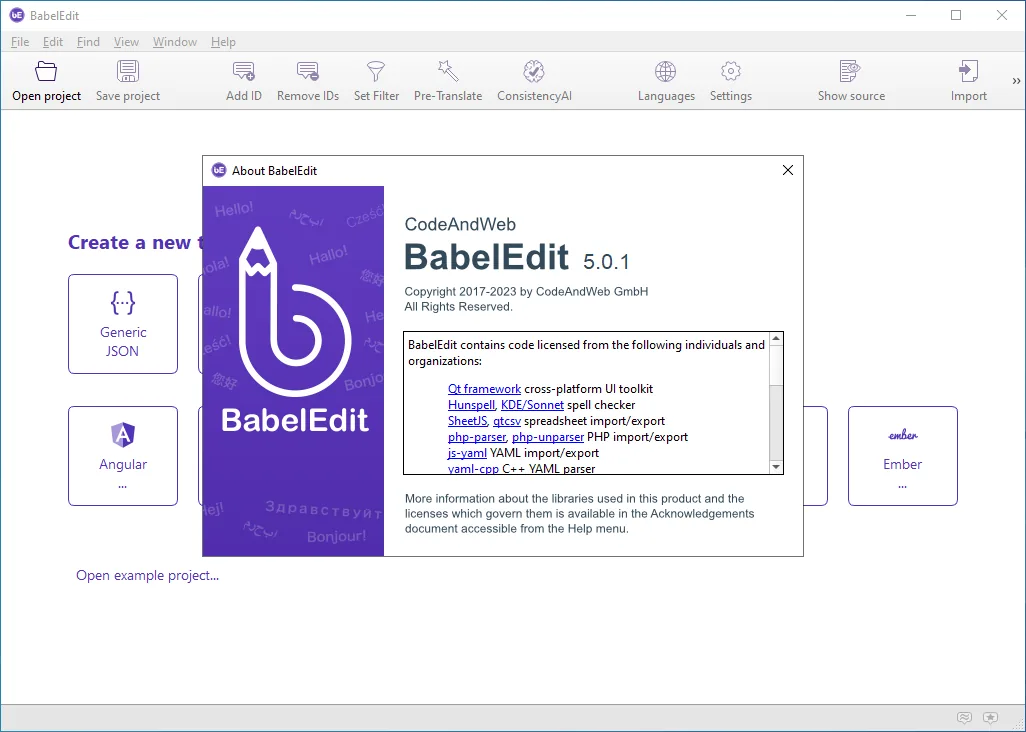This screenshot has width=1026, height=732.
Task: Open the Window menu
Action: pos(175,42)
